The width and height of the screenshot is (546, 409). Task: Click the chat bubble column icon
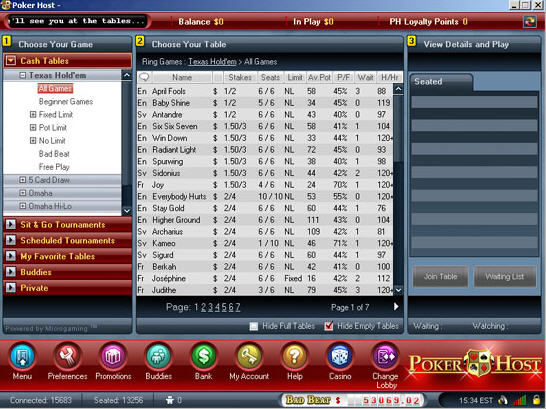144,77
